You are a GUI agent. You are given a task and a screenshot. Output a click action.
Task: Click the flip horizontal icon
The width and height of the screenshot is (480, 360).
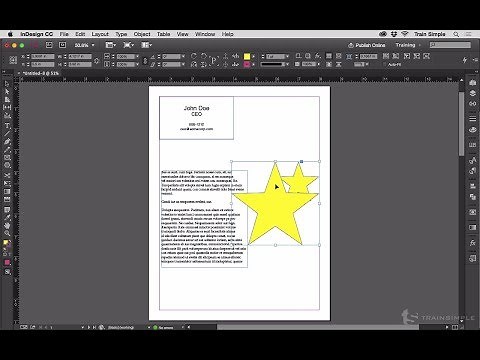[x=194, y=64]
